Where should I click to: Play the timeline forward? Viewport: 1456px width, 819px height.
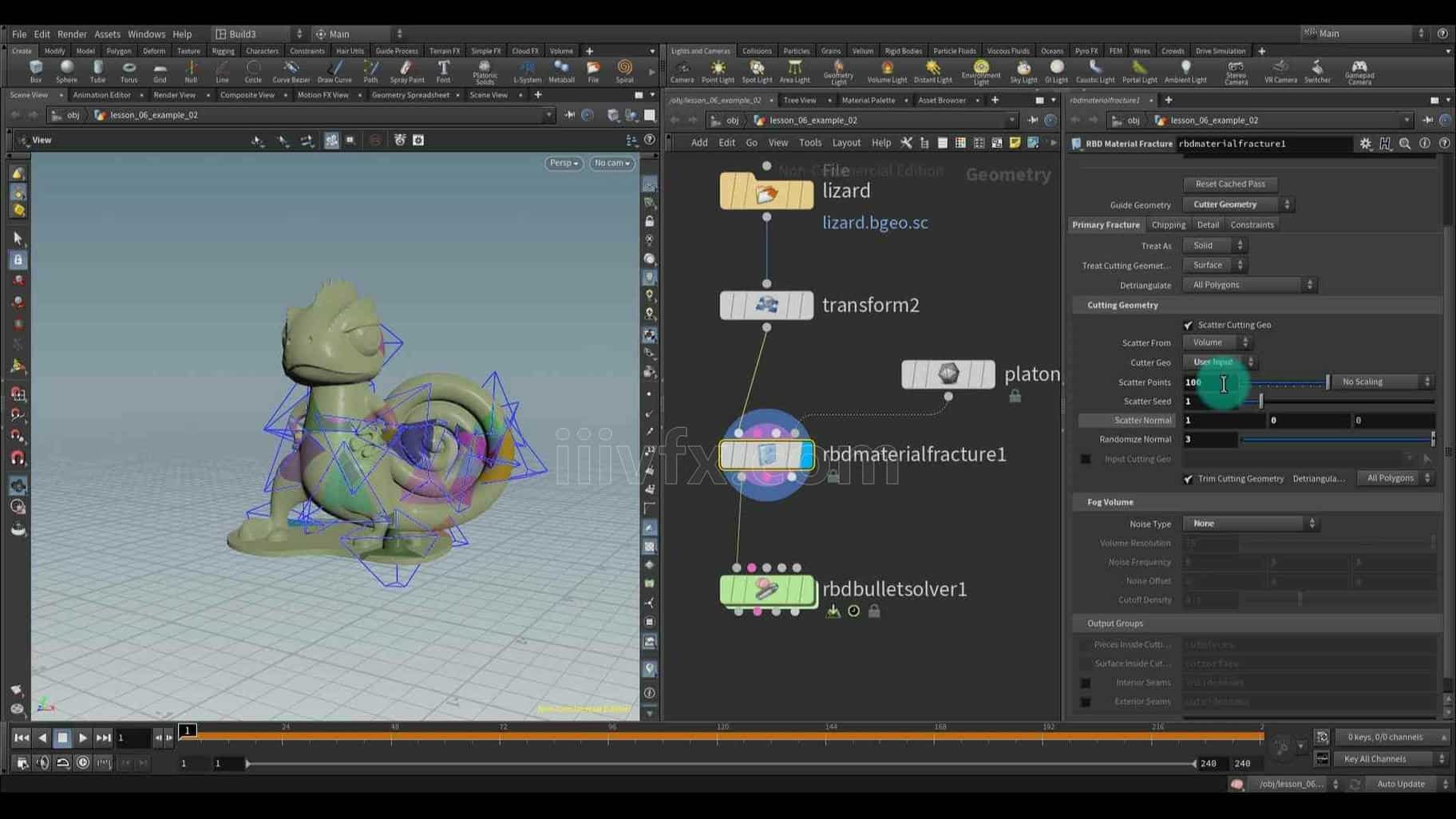coord(83,738)
